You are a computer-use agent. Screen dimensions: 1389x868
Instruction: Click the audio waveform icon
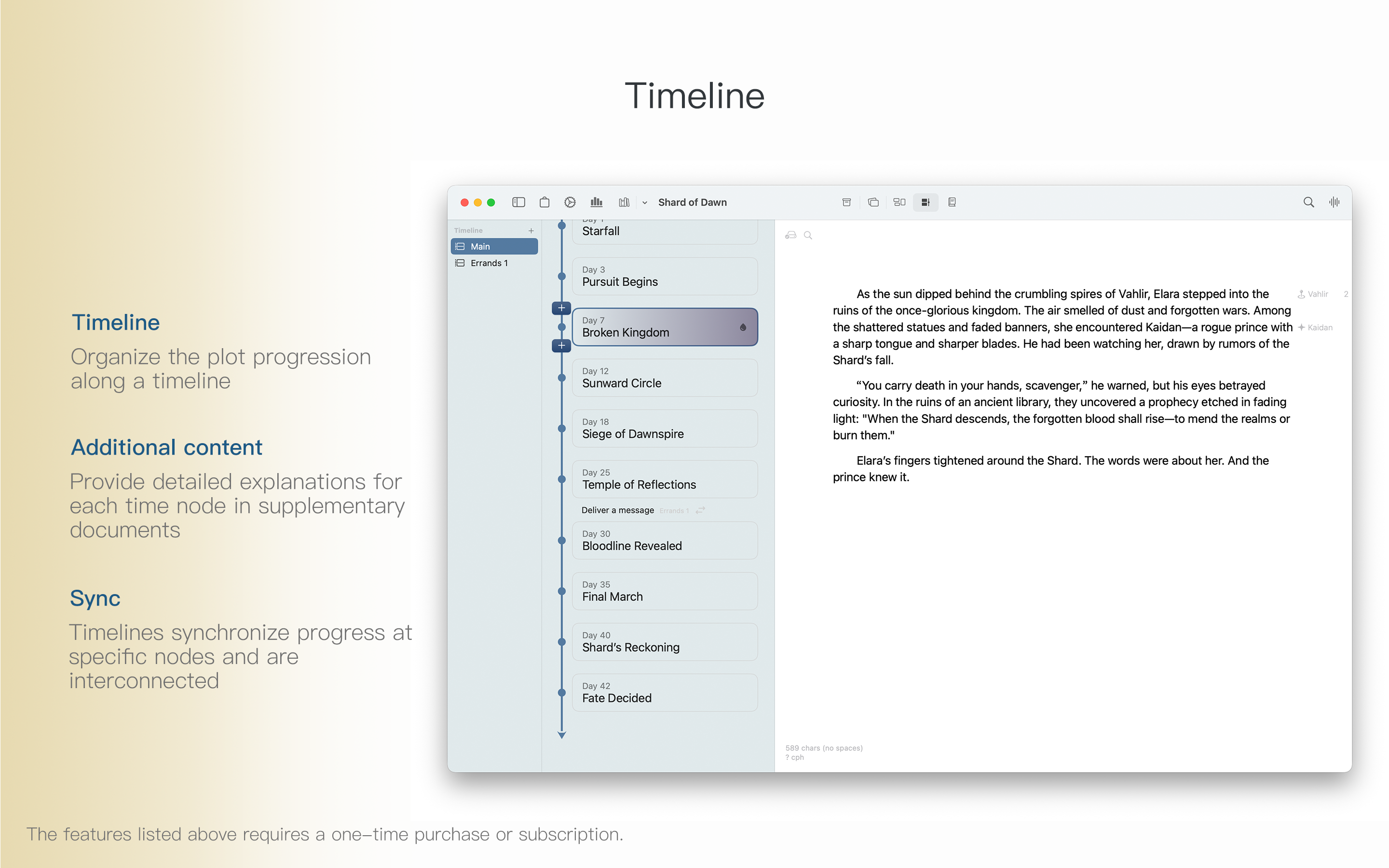[1334, 202]
